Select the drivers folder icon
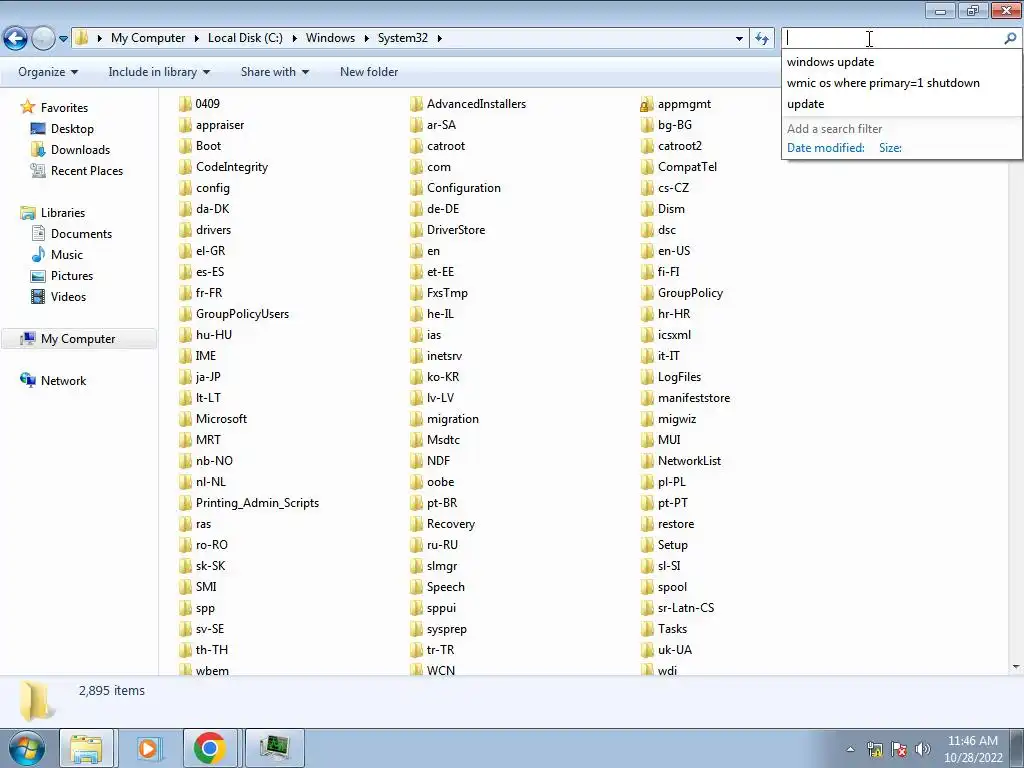The height and width of the screenshot is (768, 1024). [185, 230]
